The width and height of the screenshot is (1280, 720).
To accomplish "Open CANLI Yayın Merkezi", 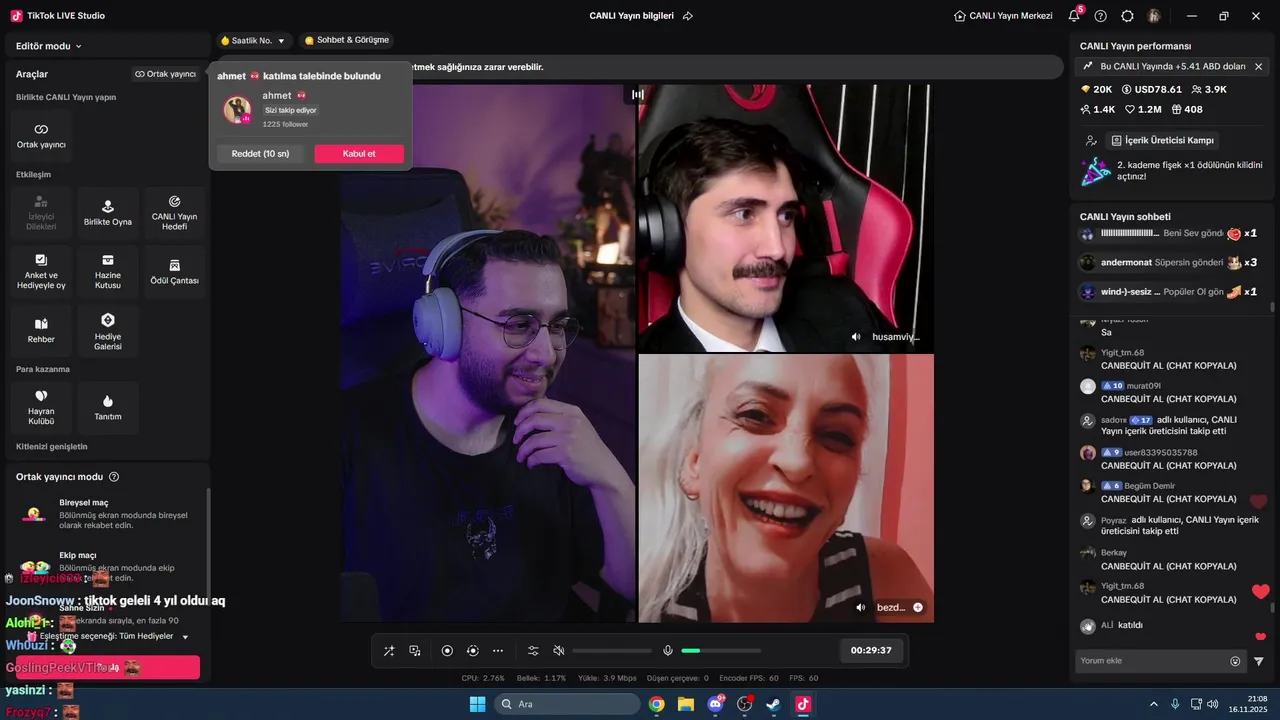I will point(1003,16).
